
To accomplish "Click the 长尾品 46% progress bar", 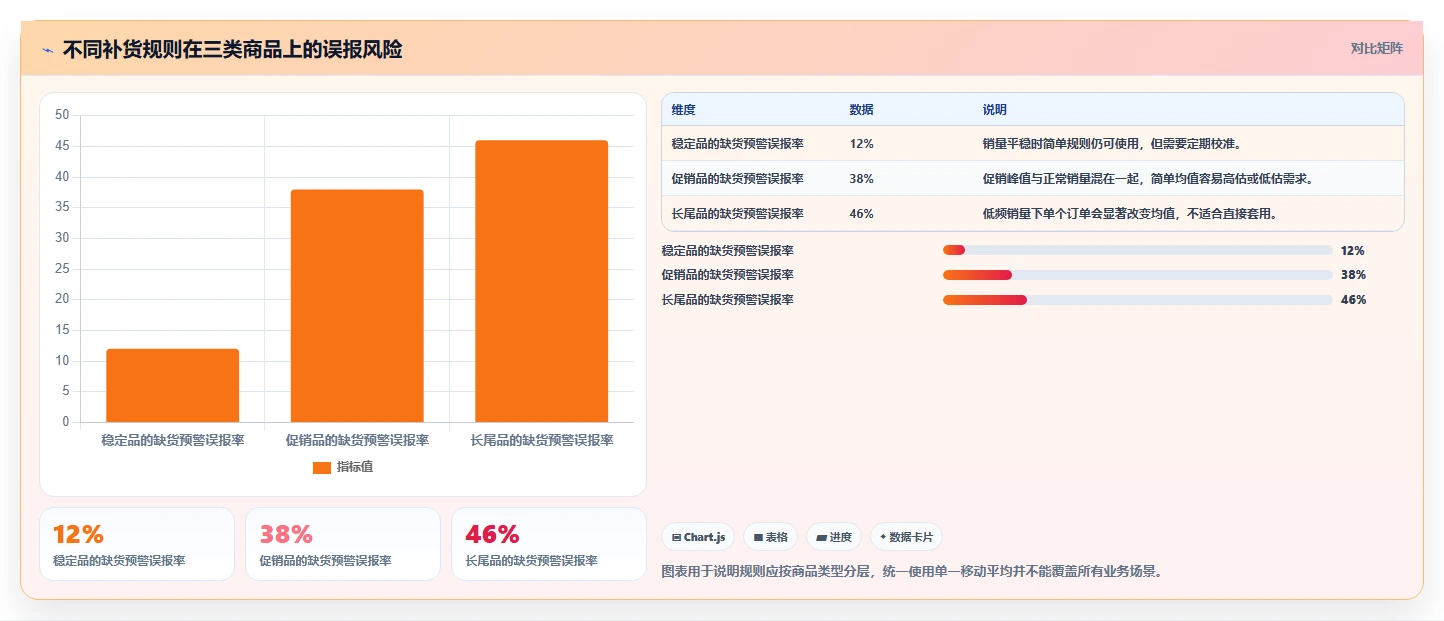I will point(1137,300).
